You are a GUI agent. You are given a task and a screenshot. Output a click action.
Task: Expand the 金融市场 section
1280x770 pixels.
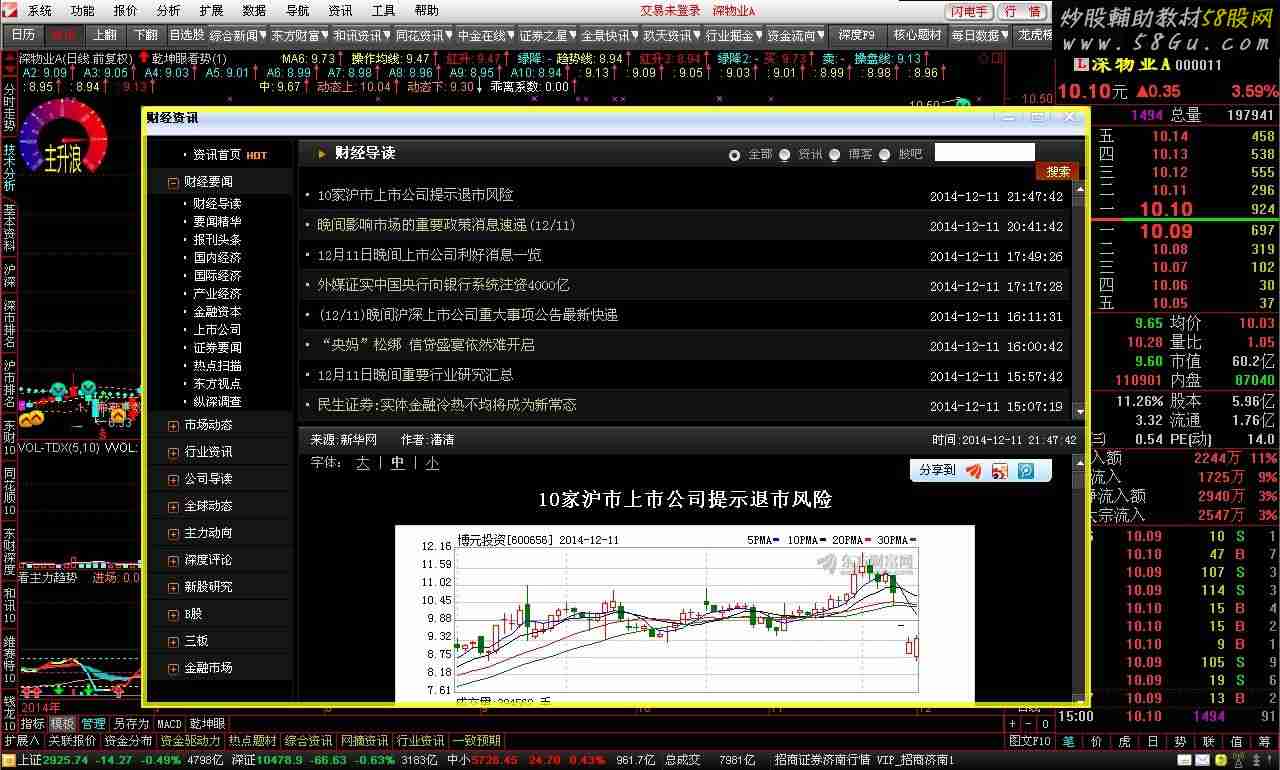pos(174,668)
